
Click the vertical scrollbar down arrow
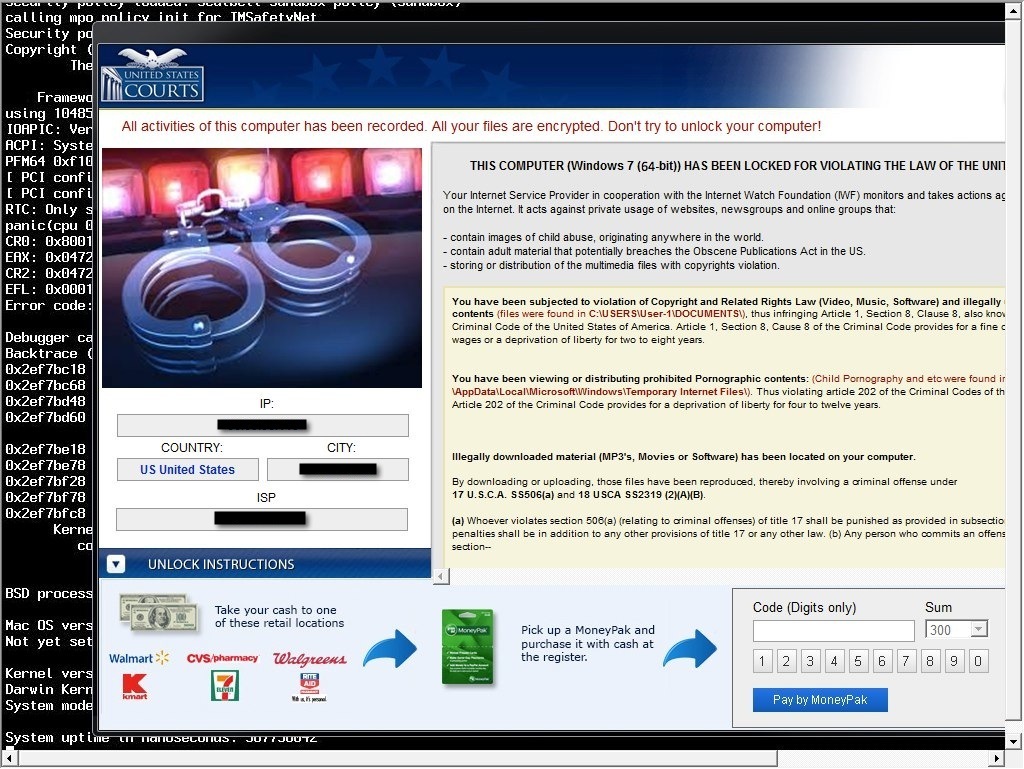(1014, 741)
